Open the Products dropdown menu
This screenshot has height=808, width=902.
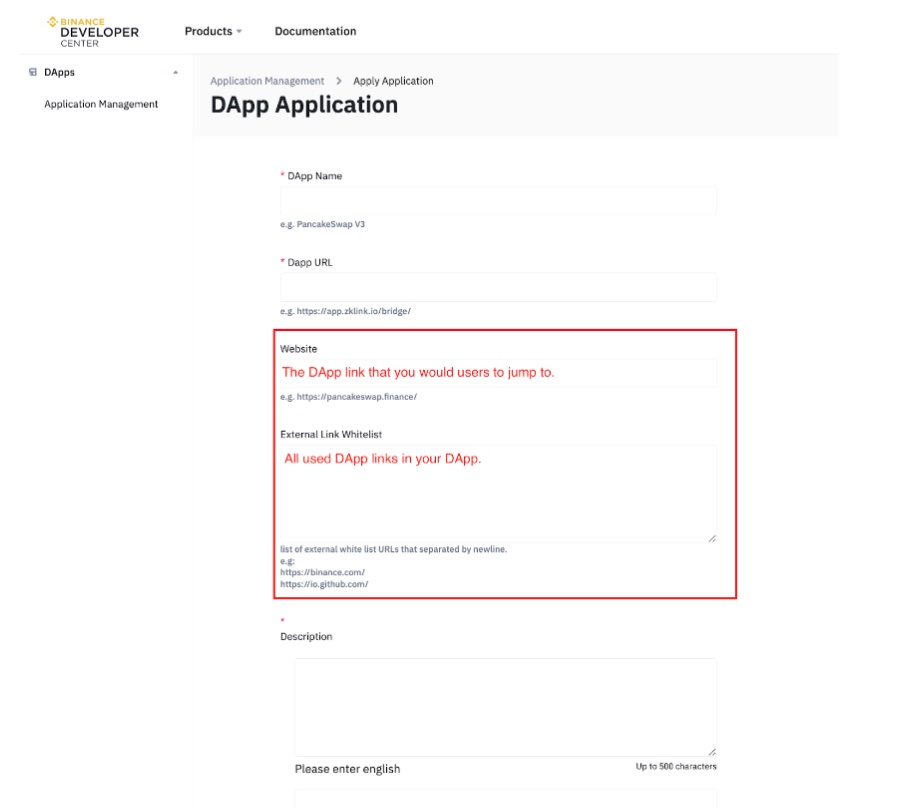(x=209, y=31)
